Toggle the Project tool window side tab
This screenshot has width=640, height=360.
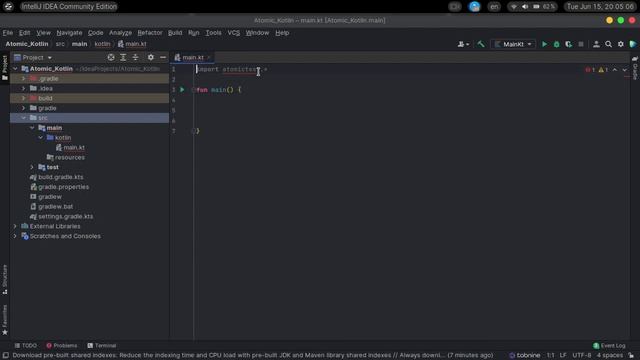[5, 68]
